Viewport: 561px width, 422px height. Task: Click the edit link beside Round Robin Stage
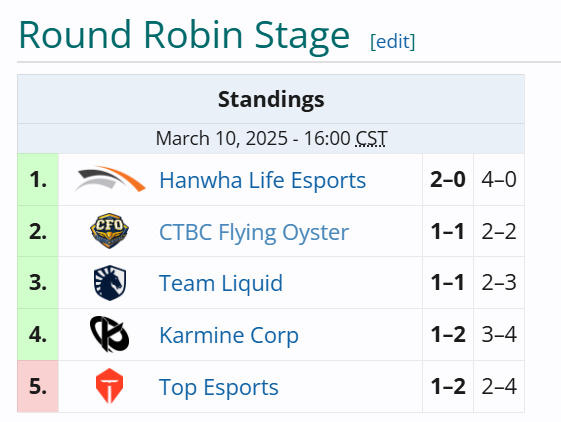[392, 42]
